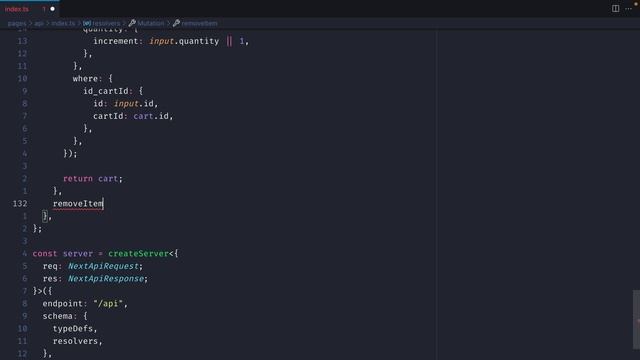This screenshot has height=360, width=640.
Task: Click the 'id: input.id,' line
Action: pyautogui.click(x=125, y=103)
